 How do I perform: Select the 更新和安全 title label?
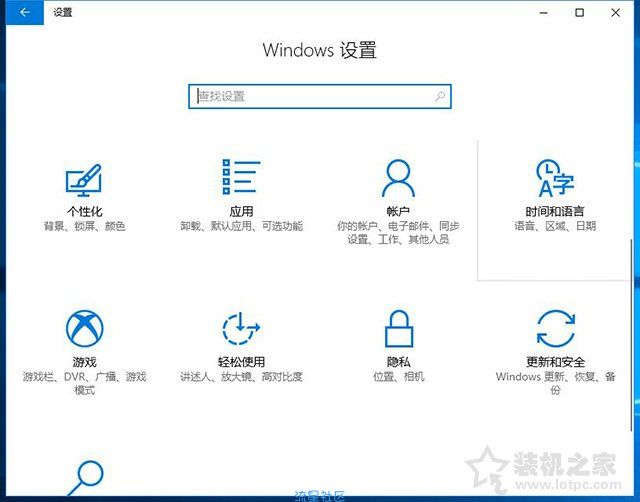click(556, 362)
